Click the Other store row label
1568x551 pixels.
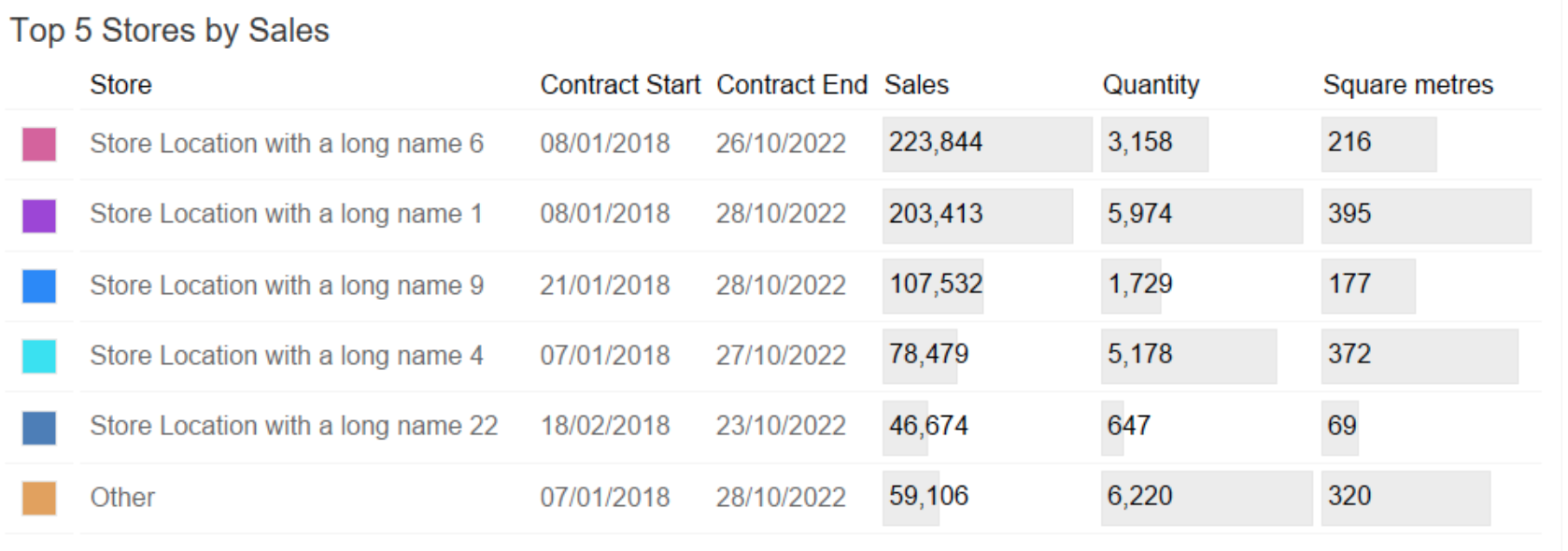(x=122, y=497)
